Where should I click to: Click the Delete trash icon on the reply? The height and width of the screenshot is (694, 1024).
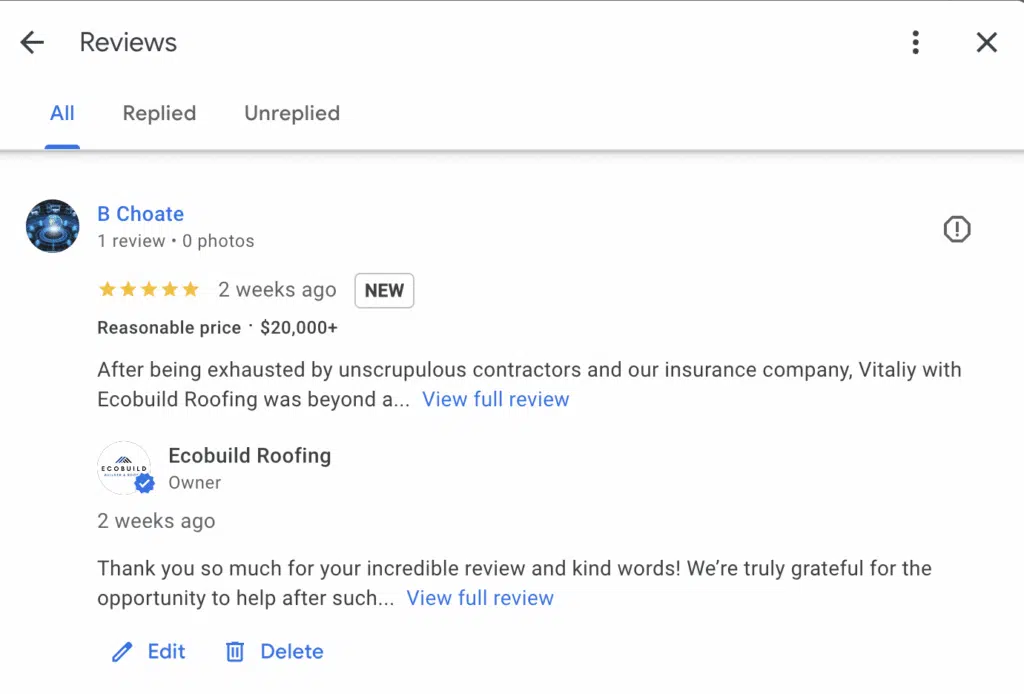coord(234,651)
